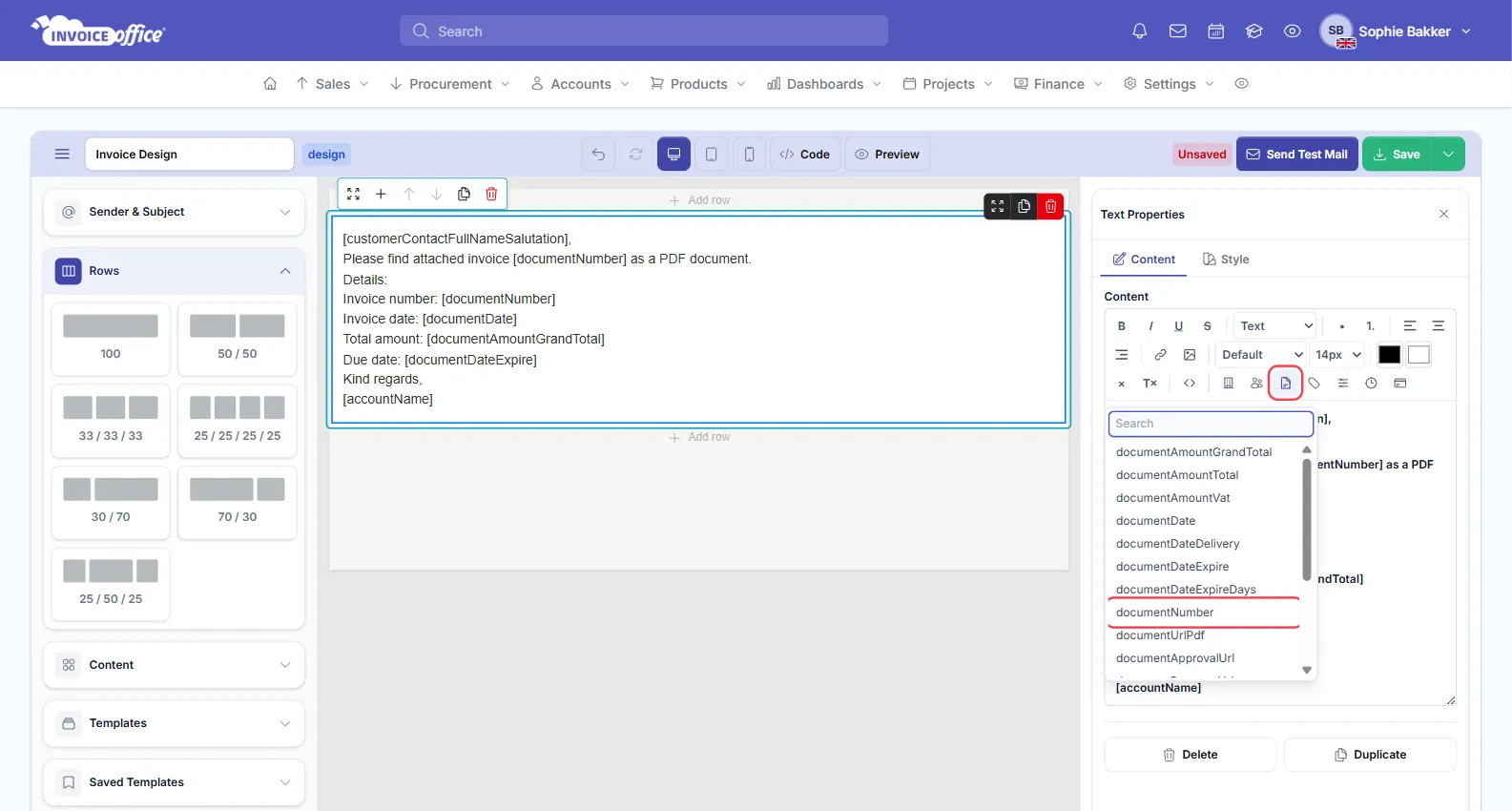The image size is (1512, 811).
Task: Expand the Templates section
Action: (x=174, y=723)
